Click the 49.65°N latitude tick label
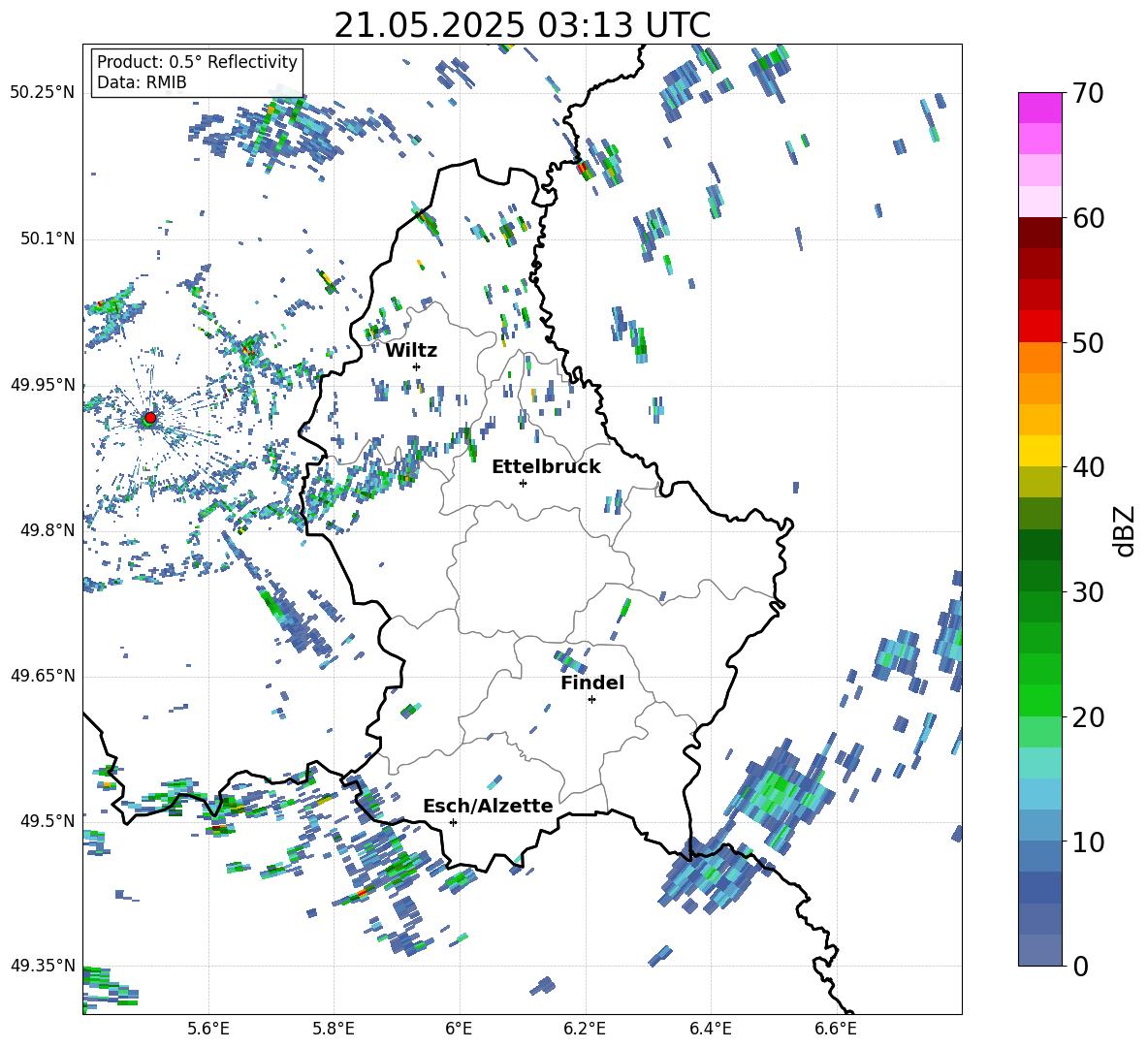Viewport: 1148px width, 1048px height. point(43,675)
